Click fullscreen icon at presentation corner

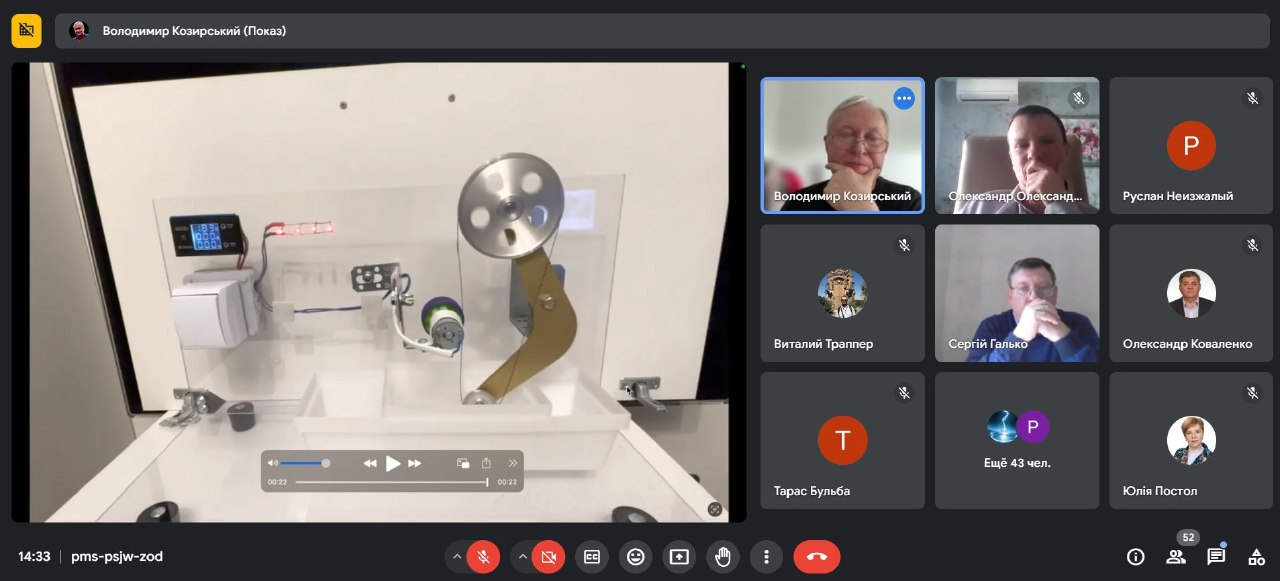point(715,509)
